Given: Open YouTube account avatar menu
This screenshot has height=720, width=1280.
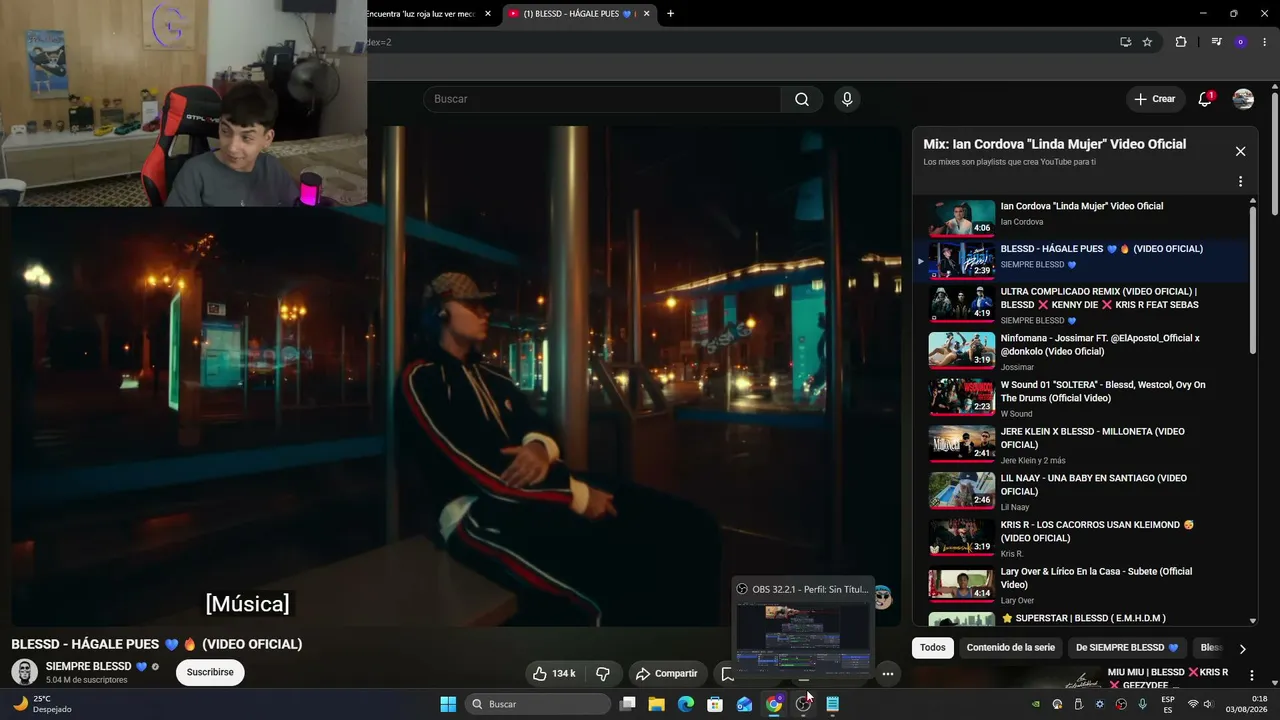Looking at the screenshot, I should [x=1243, y=99].
